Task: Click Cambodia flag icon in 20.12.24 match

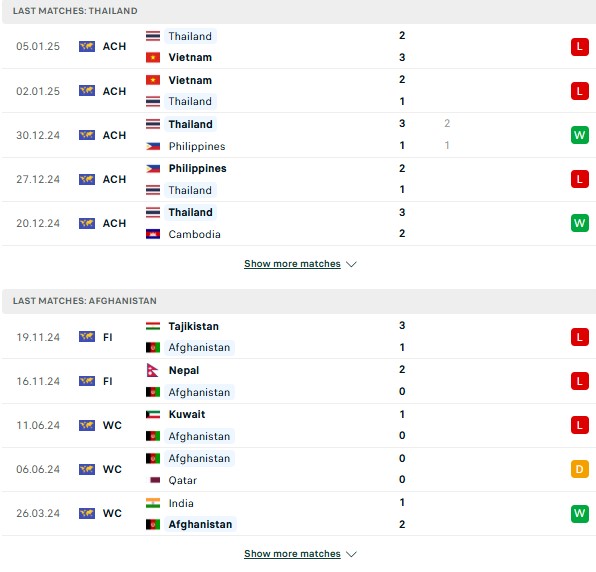Action: coord(153,234)
